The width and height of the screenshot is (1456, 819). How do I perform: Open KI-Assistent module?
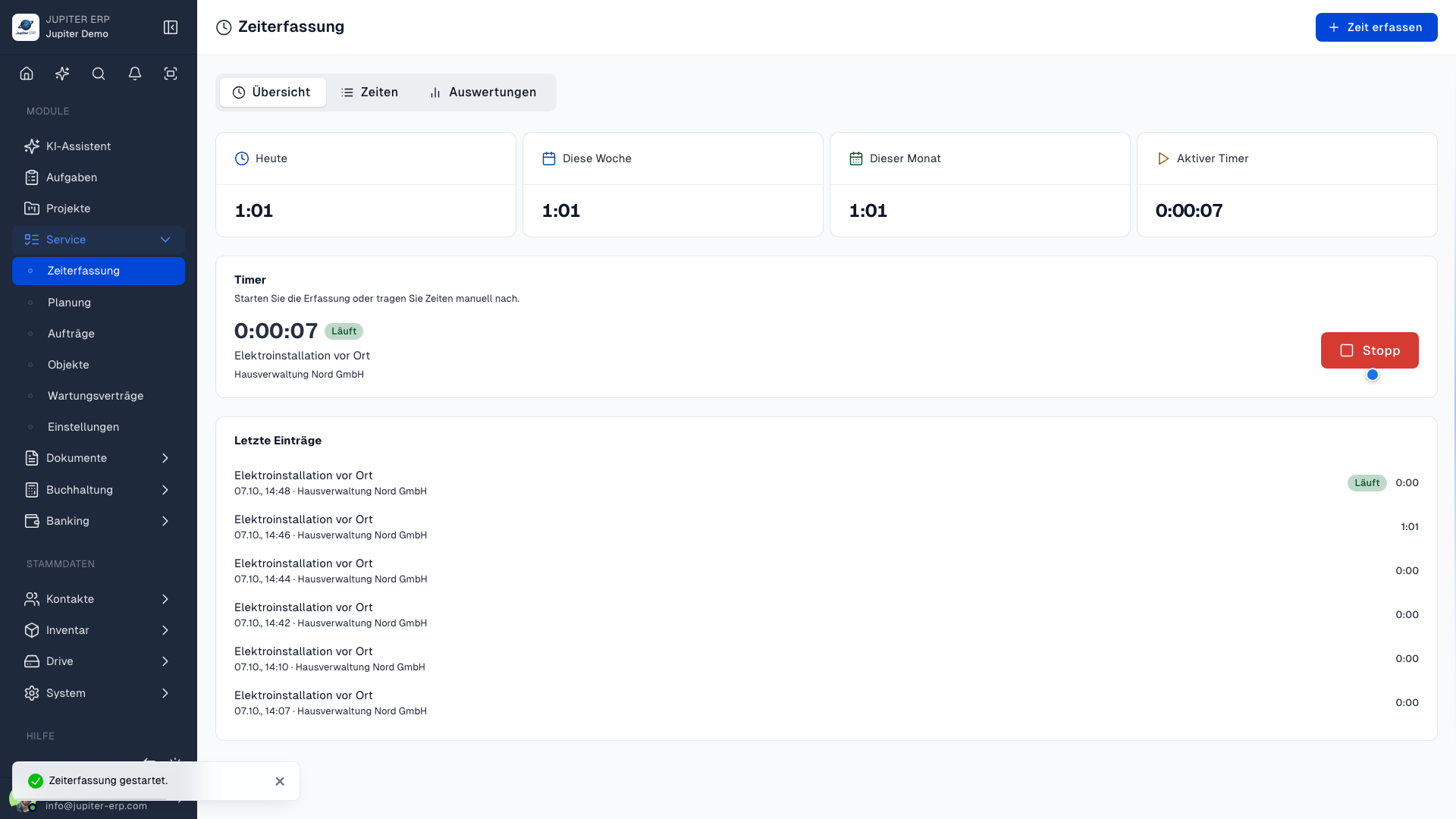(x=99, y=146)
